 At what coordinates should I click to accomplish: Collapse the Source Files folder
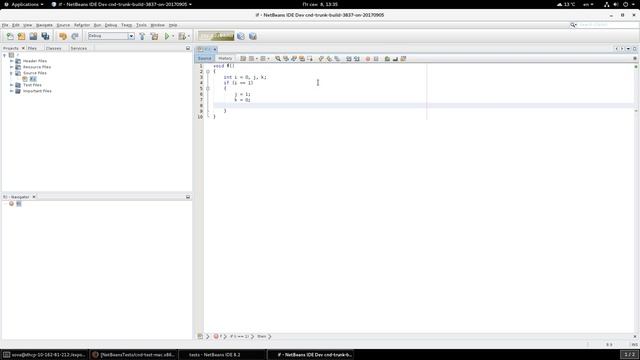click(12, 73)
